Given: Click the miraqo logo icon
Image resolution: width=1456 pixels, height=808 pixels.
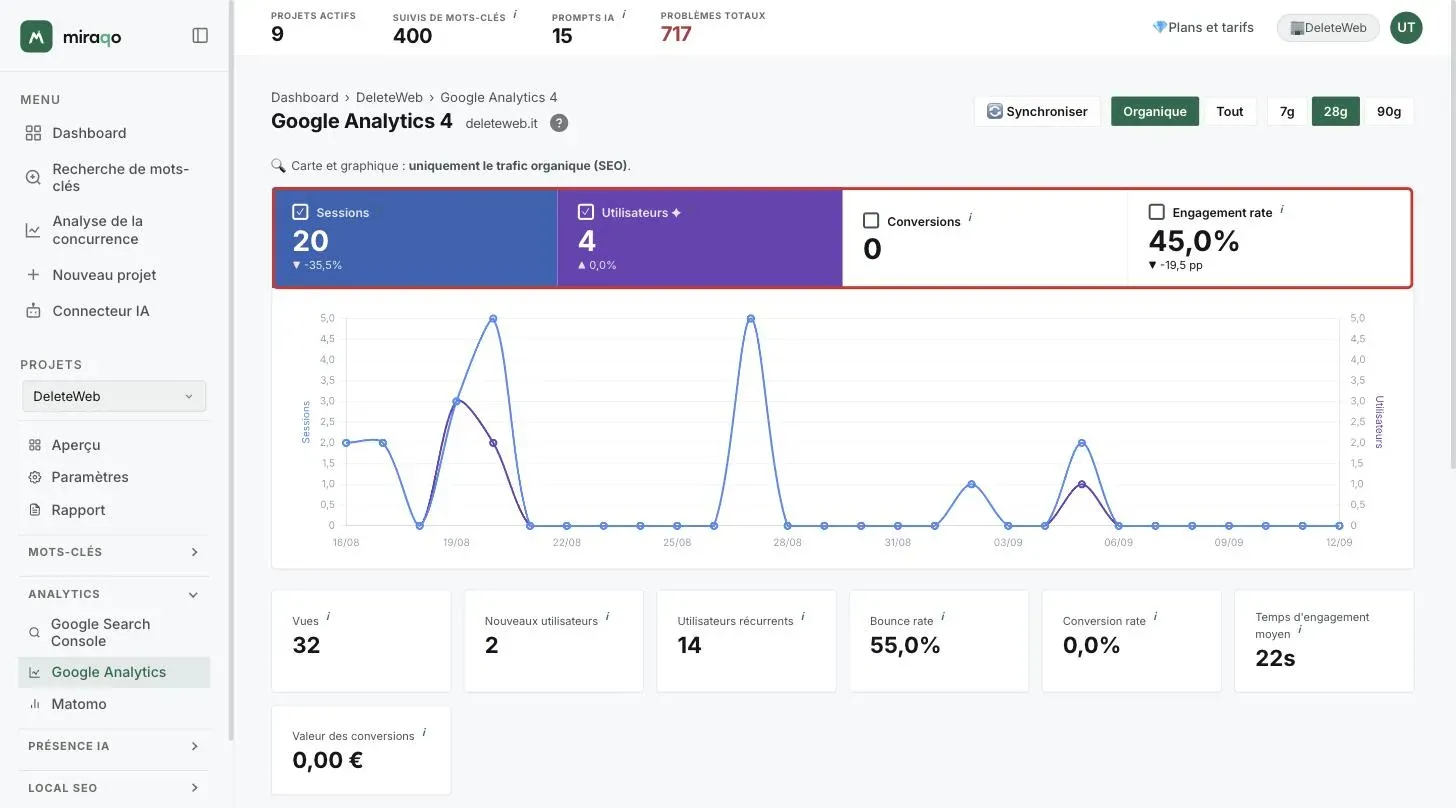Looking at the screenshot, I should pos(36,36).
